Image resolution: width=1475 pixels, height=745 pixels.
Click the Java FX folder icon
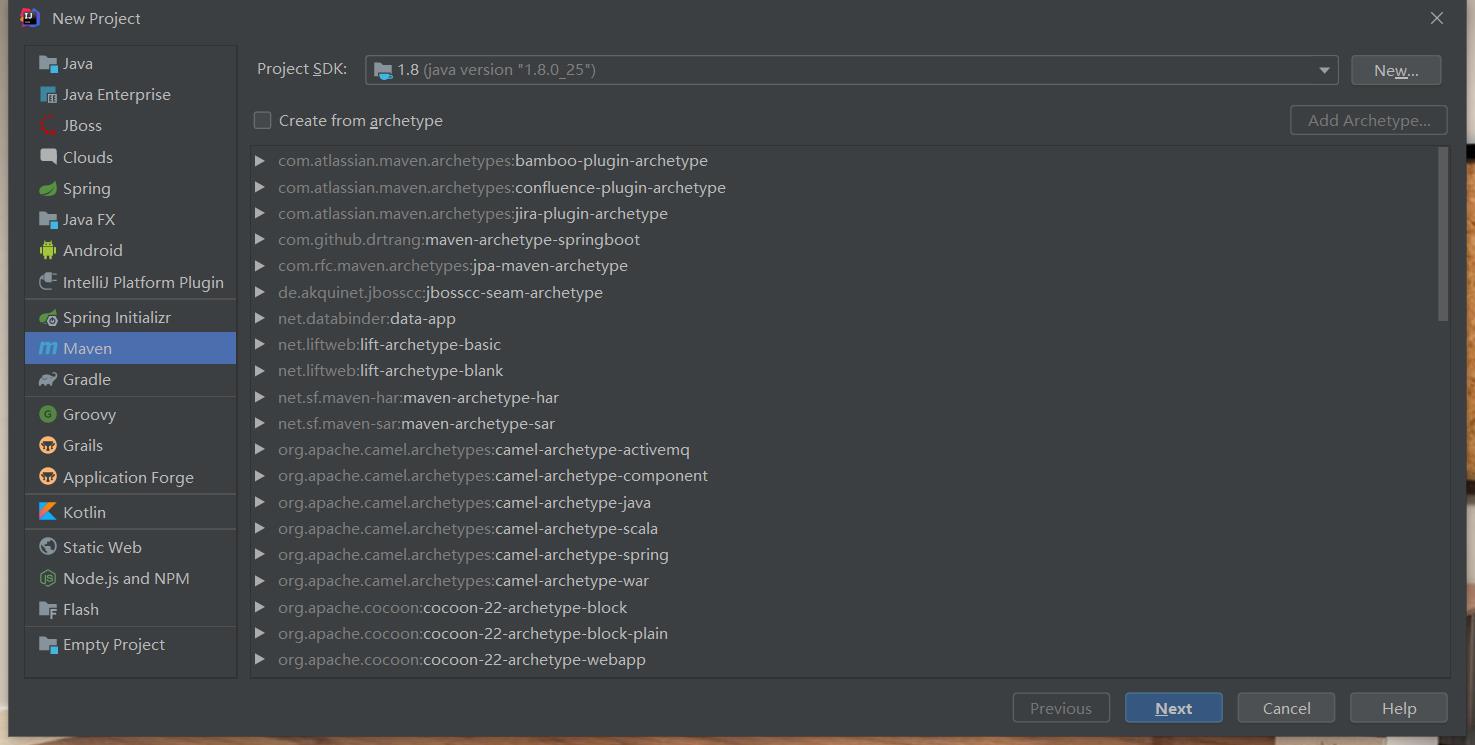48,220
